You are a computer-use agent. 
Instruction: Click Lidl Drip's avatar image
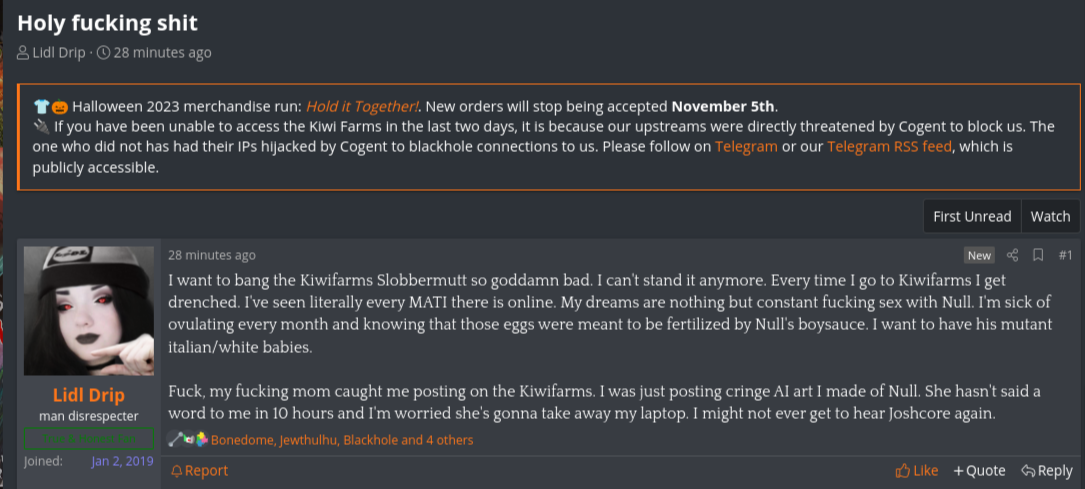click(x=88, y=311)
